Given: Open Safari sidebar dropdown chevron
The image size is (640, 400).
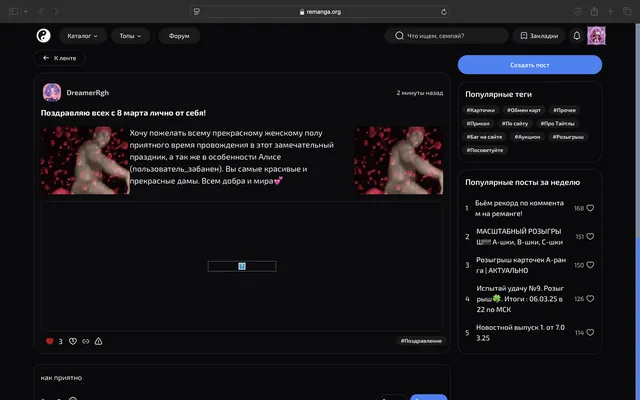Looking at the screenshot, I should click(26, 11).
